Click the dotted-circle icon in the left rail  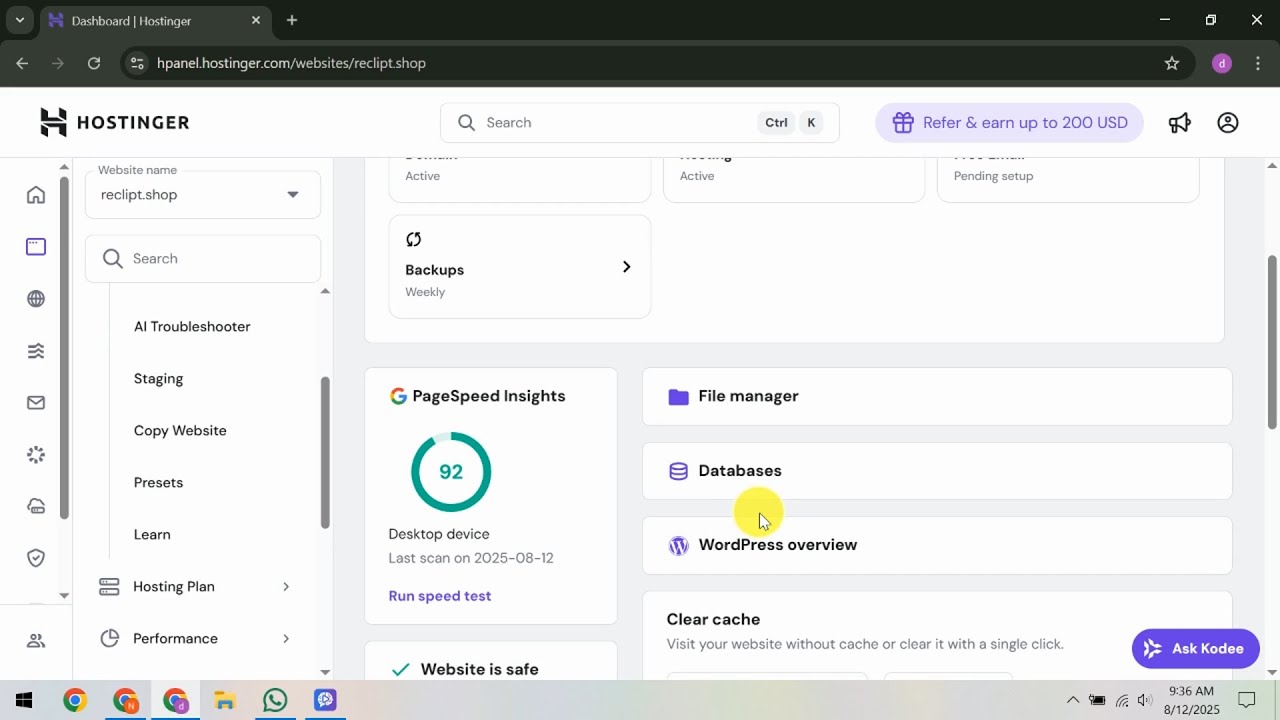[x=36, y=455]
